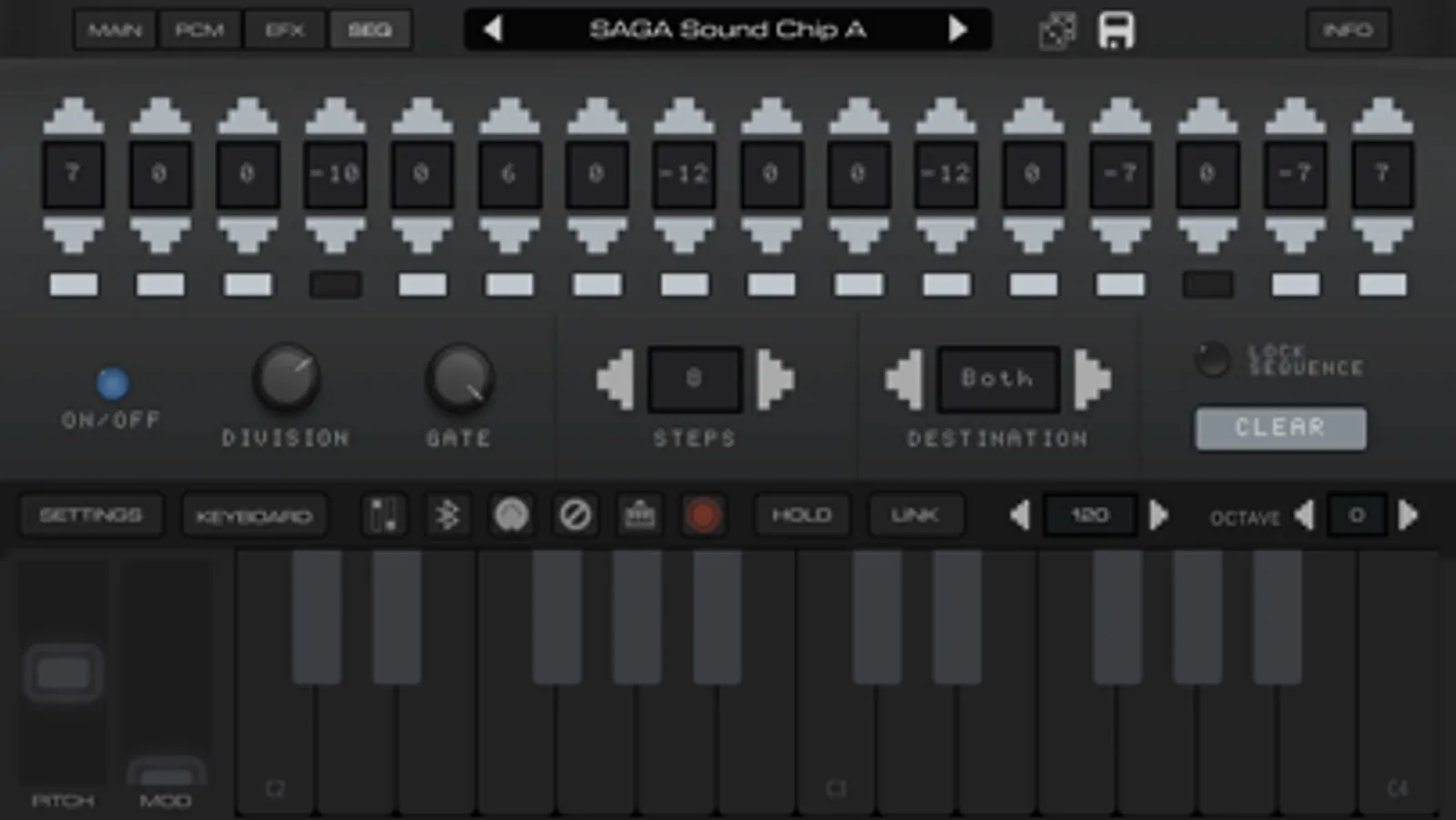The height and width of the screenshot is (820, 1456).
Task: Switch to the MAIN tab
Action: tap(115, 30)
